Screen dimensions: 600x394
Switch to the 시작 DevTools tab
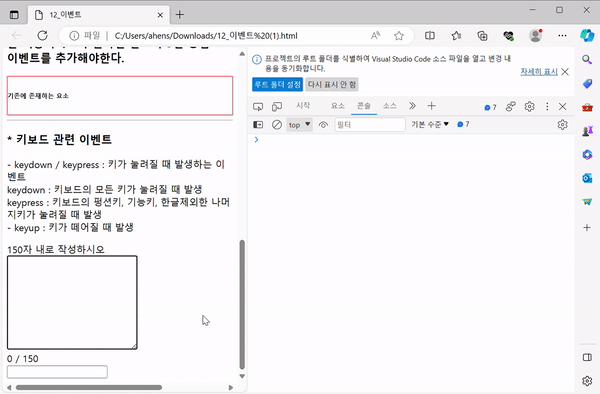[x=303, y=106]
